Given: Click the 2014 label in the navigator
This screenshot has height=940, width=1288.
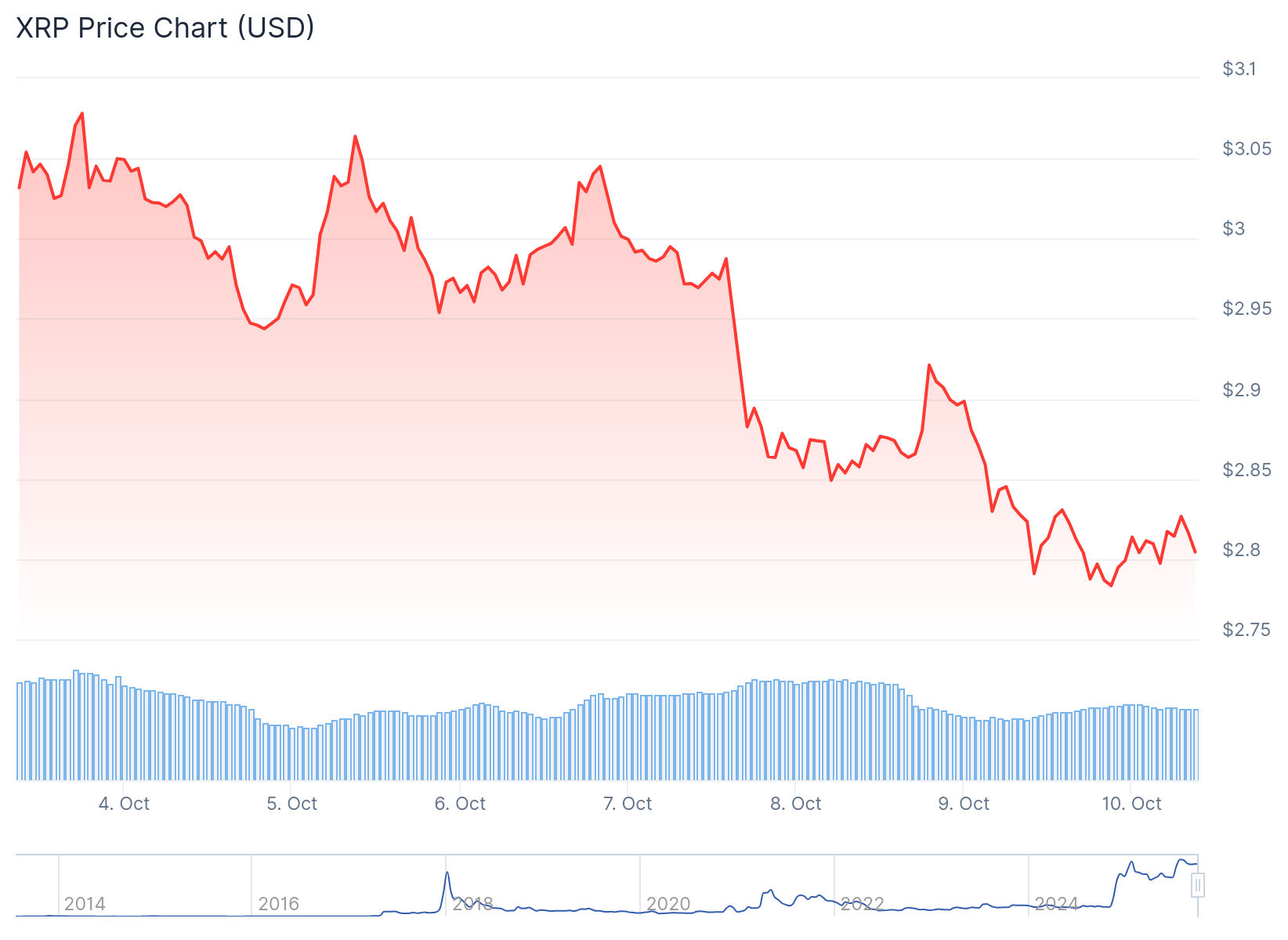Looking at the screenshot, I should [x=85, y=904].
